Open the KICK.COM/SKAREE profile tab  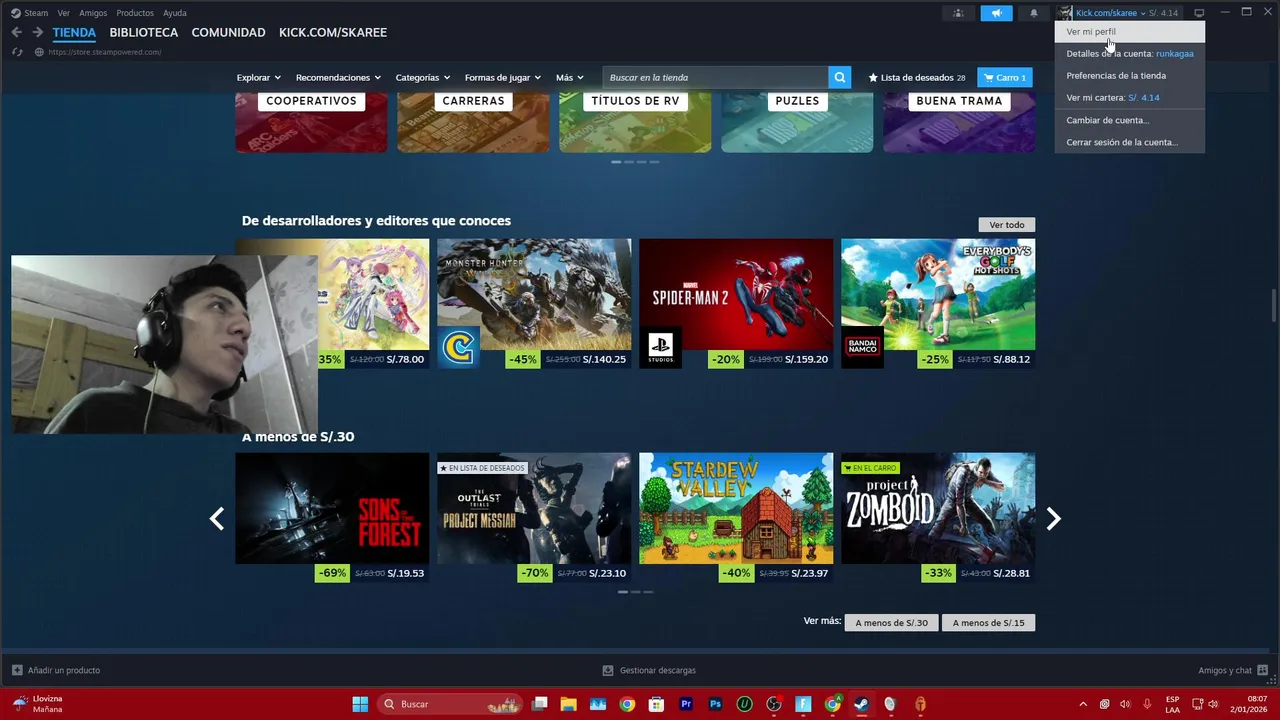(x=333, y=32)
